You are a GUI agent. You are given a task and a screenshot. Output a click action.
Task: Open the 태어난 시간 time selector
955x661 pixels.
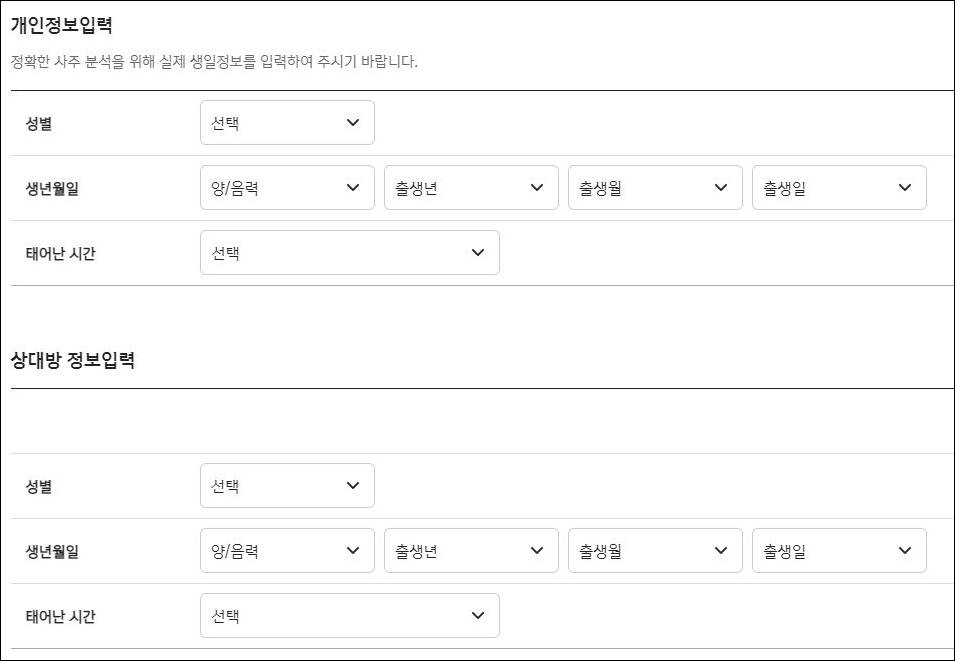(349, 252)
